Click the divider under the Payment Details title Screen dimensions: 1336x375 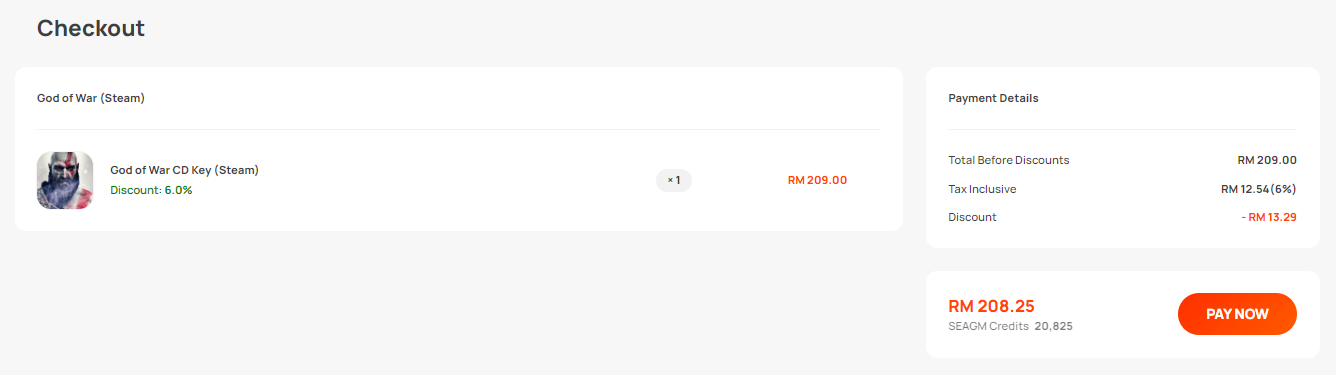coord(1122,129)
